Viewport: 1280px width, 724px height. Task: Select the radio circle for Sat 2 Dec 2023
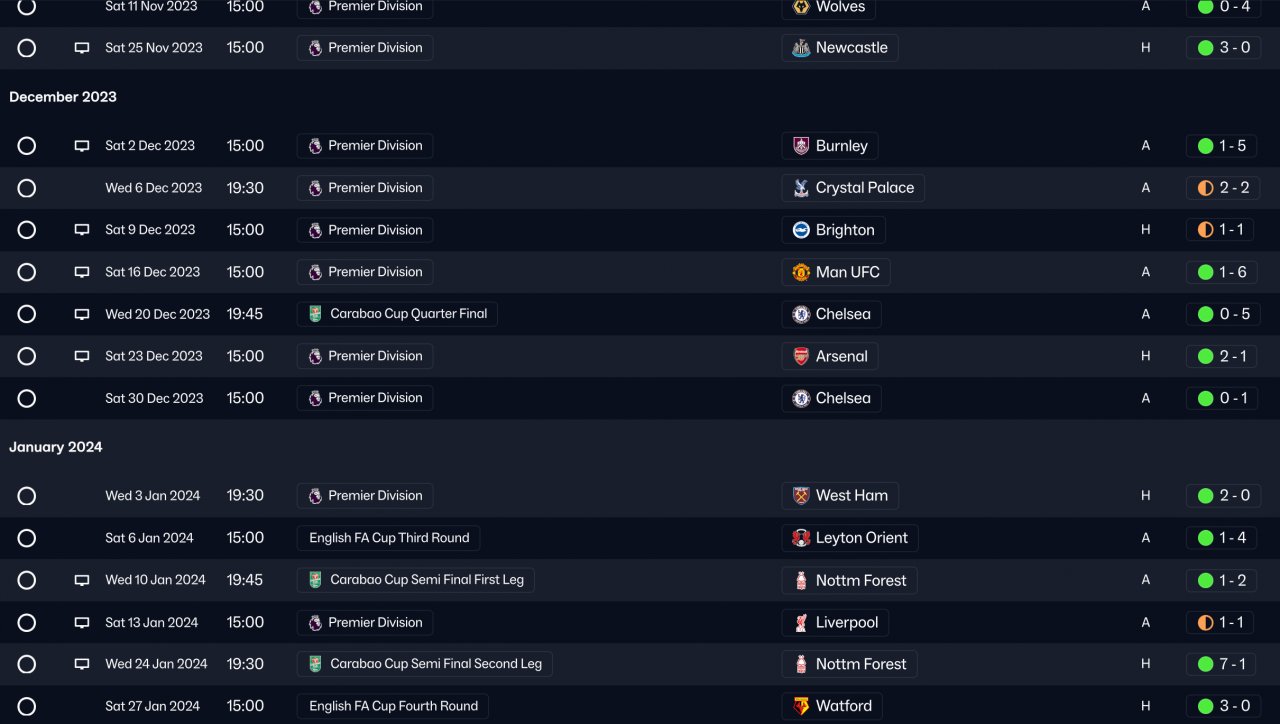tap(27, 146)
